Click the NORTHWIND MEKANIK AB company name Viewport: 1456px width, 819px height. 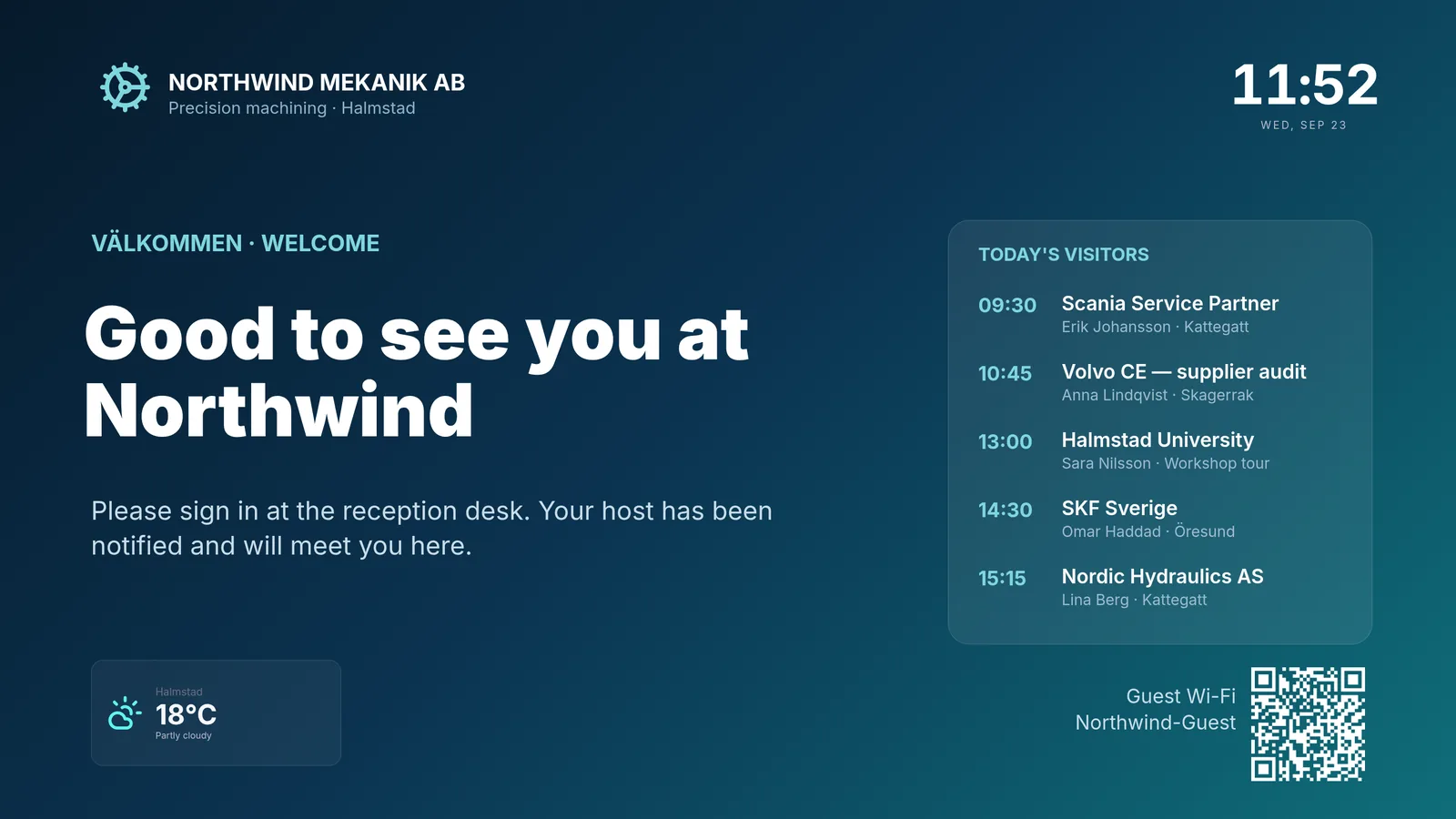[x=317, y=83]
